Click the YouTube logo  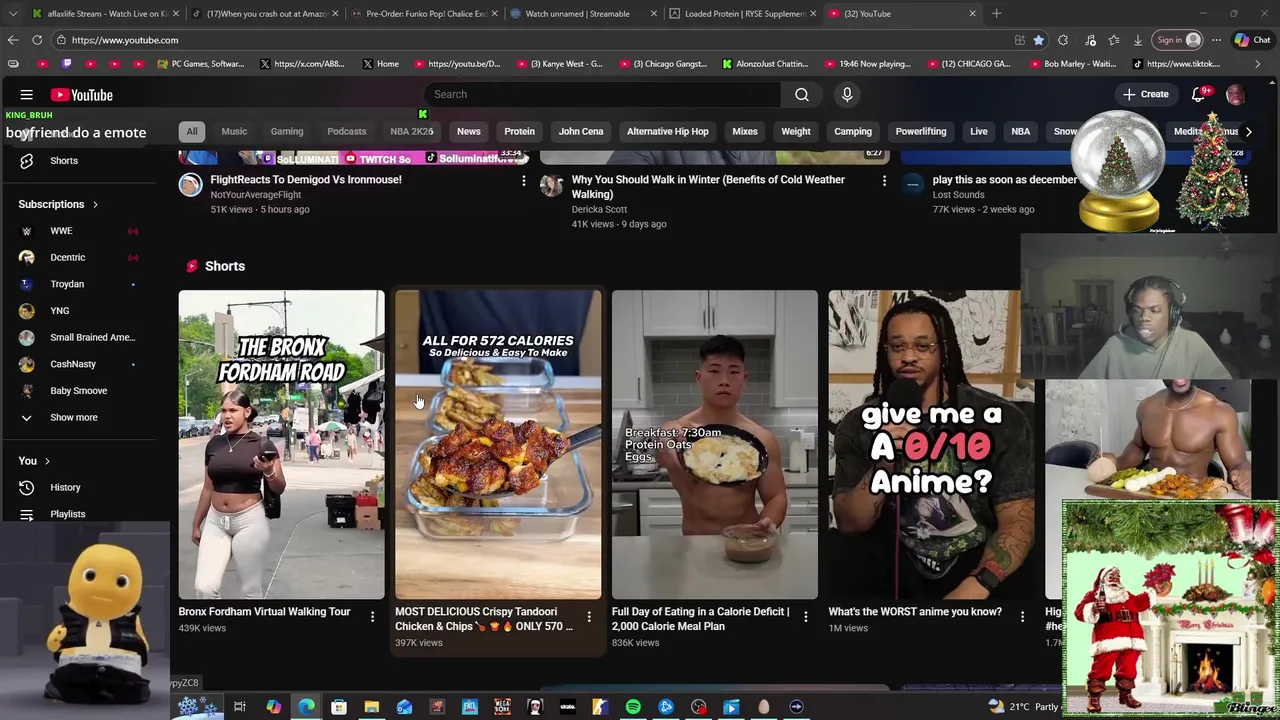82,95
